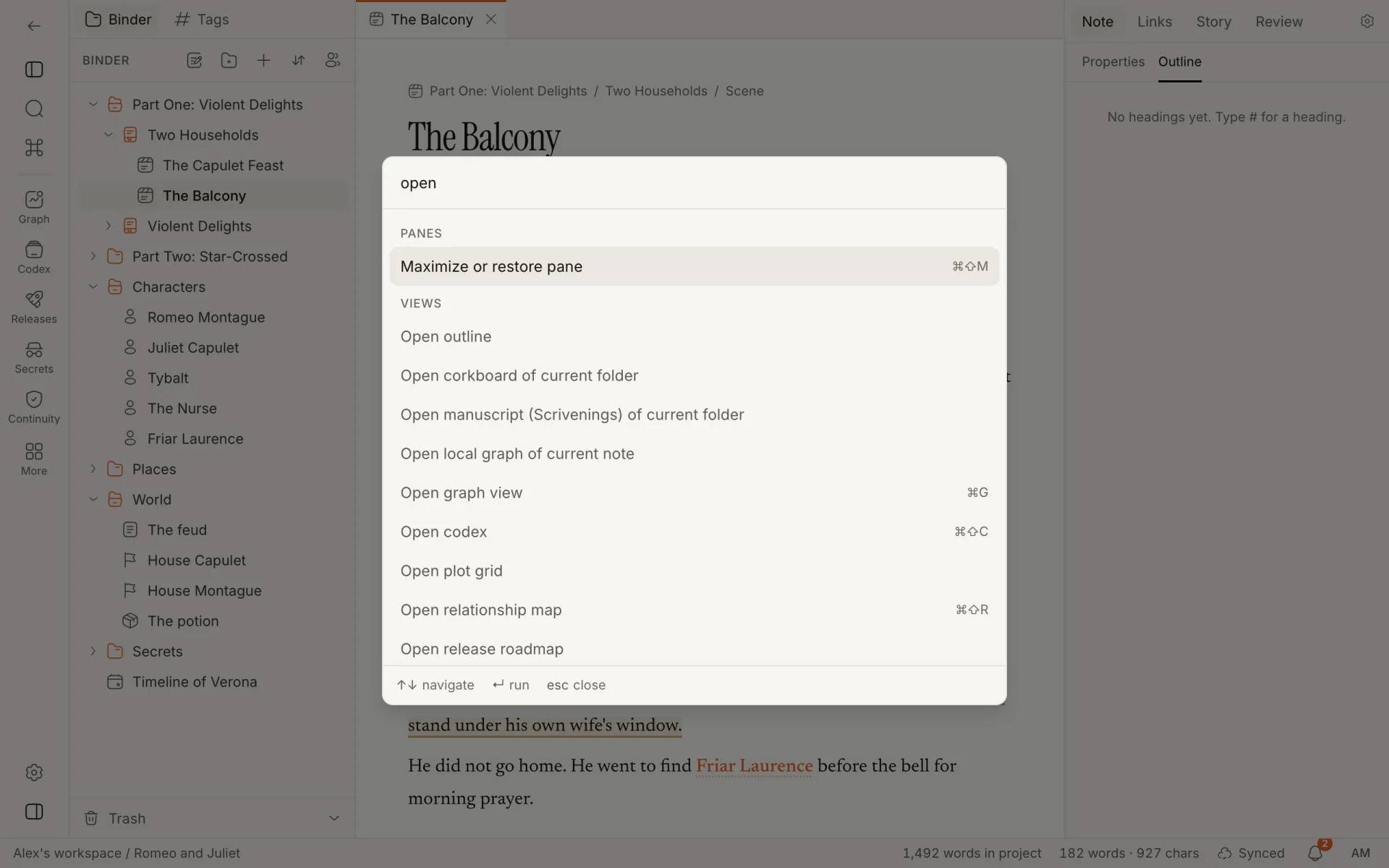Click the sort icon in Binder header
Image resolution: width=1389 pixels, height=868 pixels.
[298, 61]
